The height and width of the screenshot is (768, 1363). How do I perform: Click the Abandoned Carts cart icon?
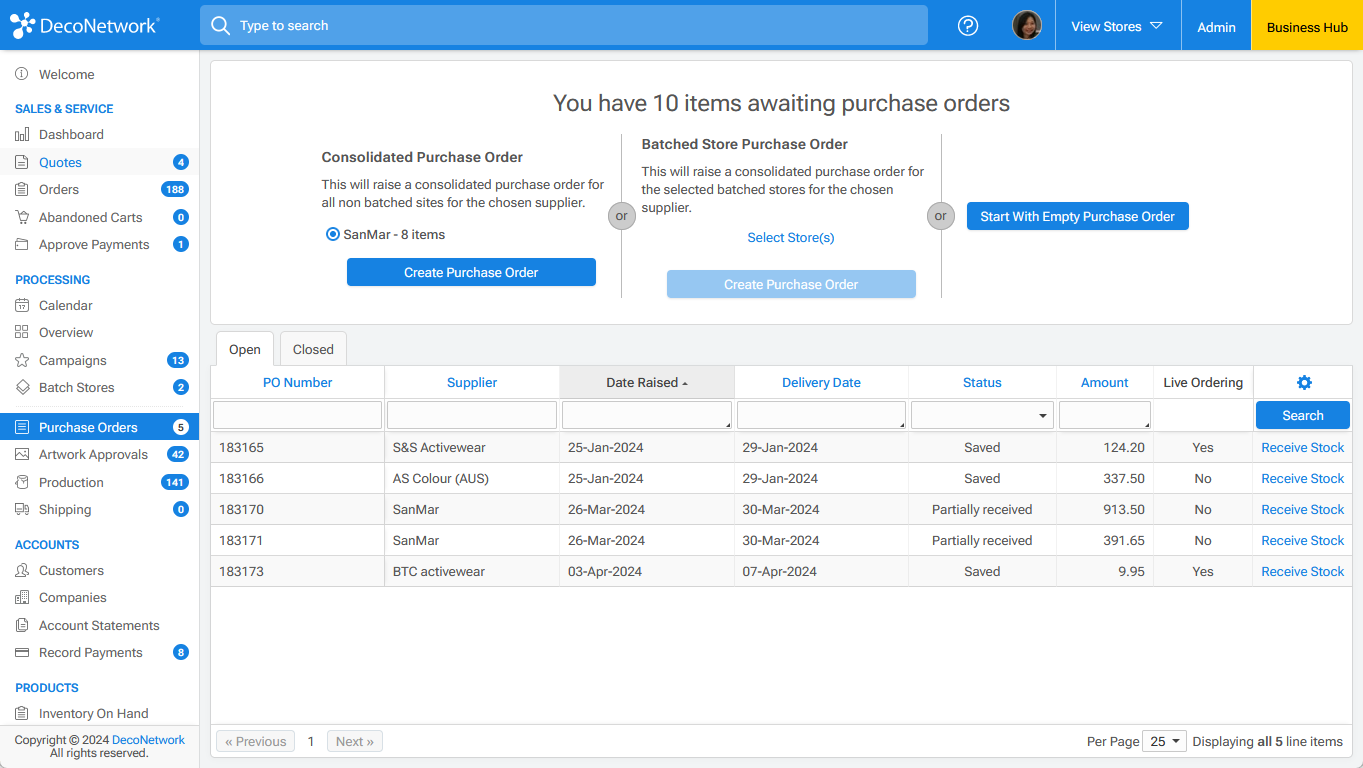coord(22,217)
